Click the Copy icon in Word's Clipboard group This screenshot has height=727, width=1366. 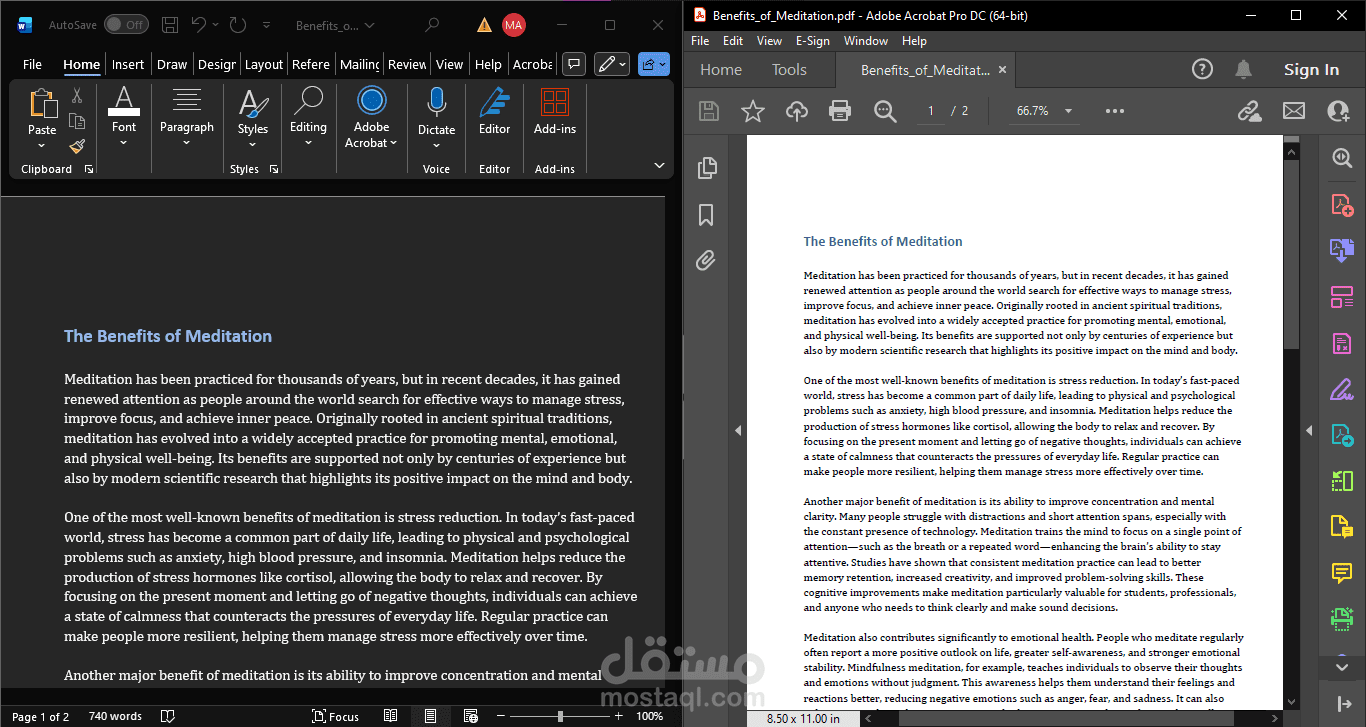[77, 121]
